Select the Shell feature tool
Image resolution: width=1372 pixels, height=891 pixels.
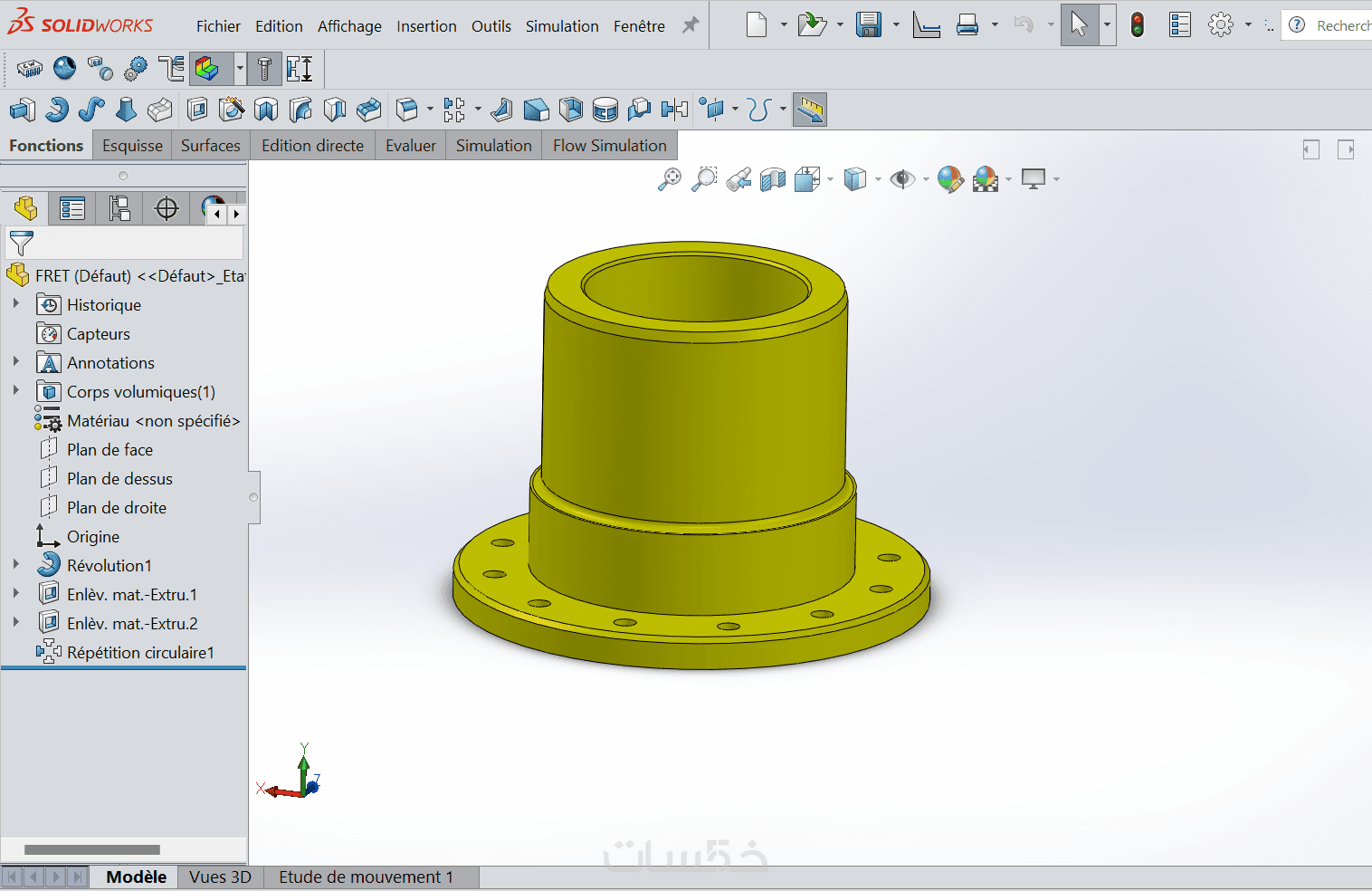click(x=571, y=110)
